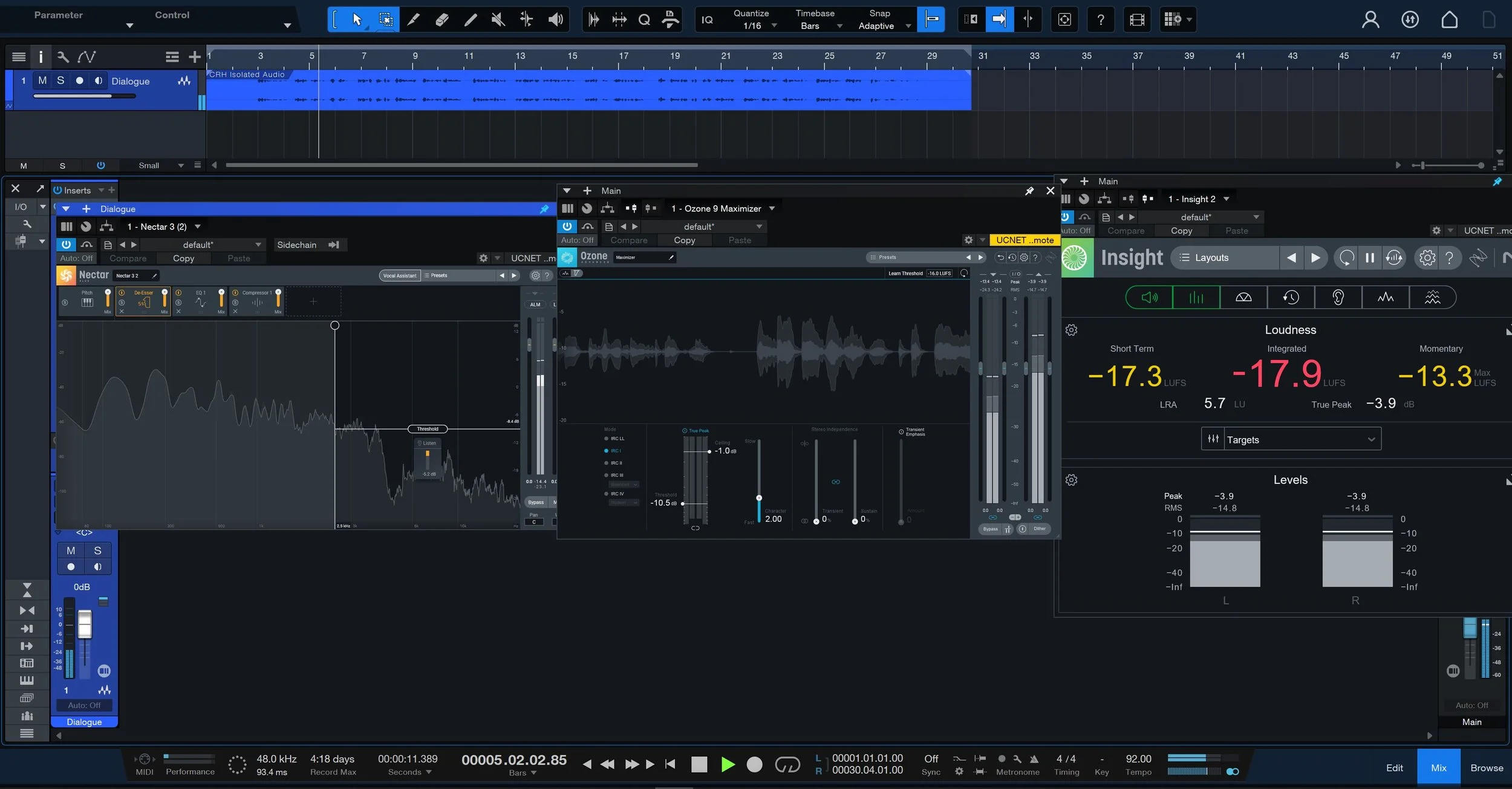Screen dimensions: 1512x789
Task: Click the wrench options icon above the track list
Action: pyautogui.click(x=62, y=57)
